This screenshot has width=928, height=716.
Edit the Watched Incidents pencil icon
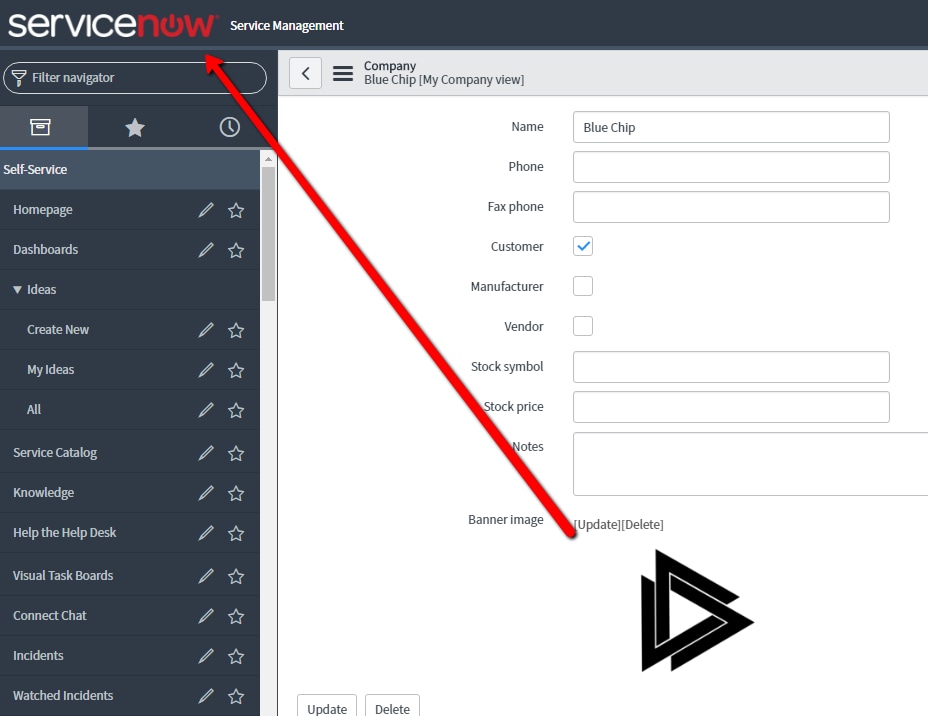tap(205, 696)
